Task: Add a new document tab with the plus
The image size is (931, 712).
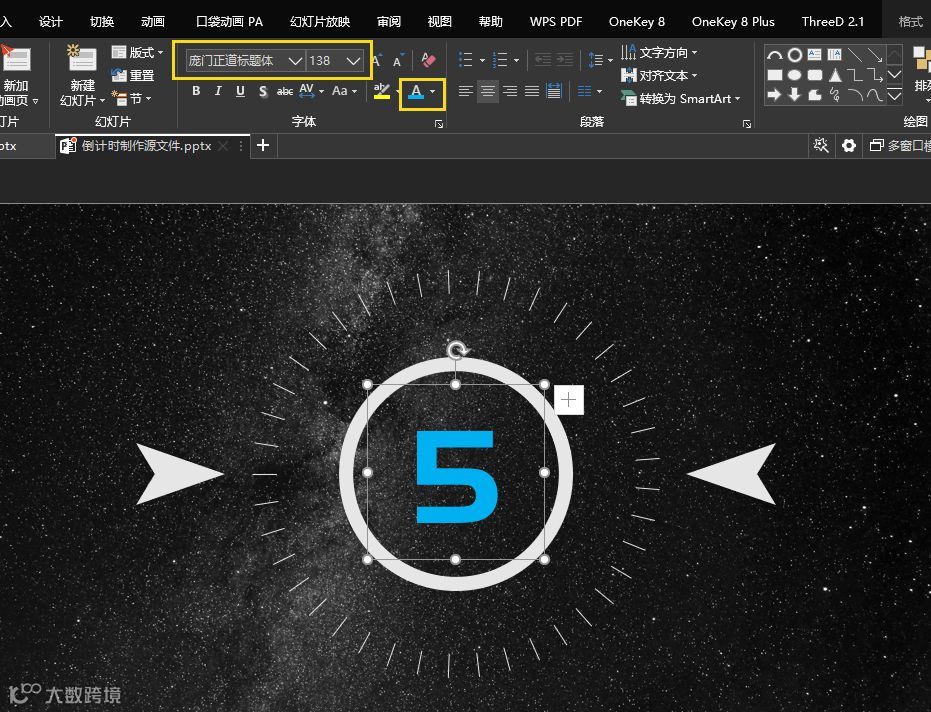Action: point(263,145)
